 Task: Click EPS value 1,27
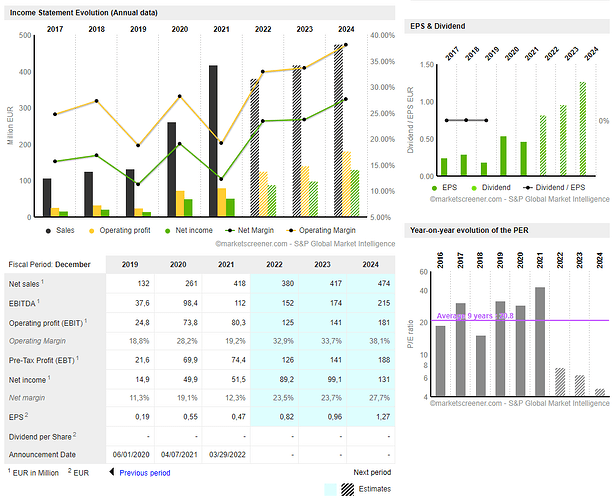[x=383, y=417]
